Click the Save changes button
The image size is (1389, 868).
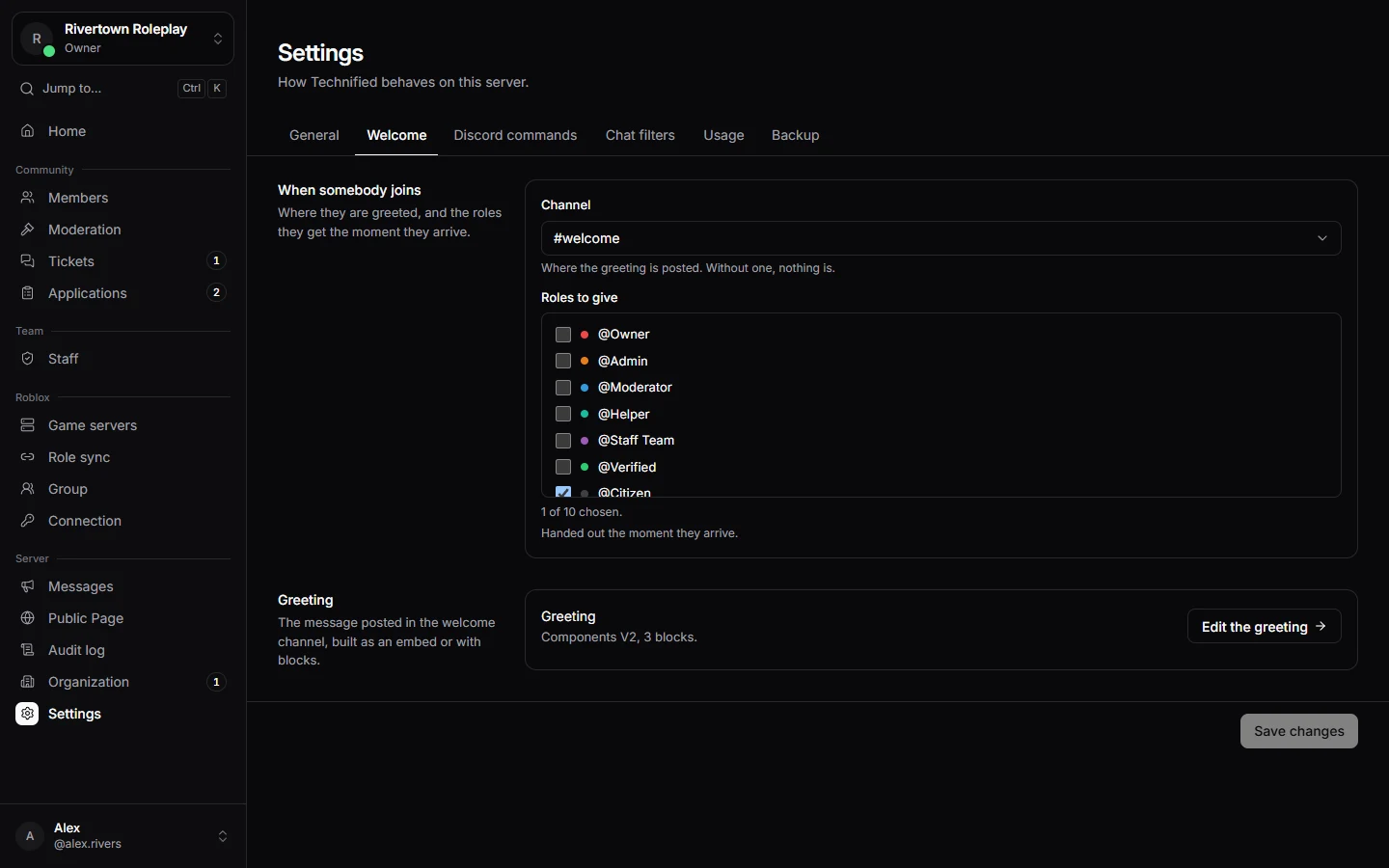pos(1299,731)
